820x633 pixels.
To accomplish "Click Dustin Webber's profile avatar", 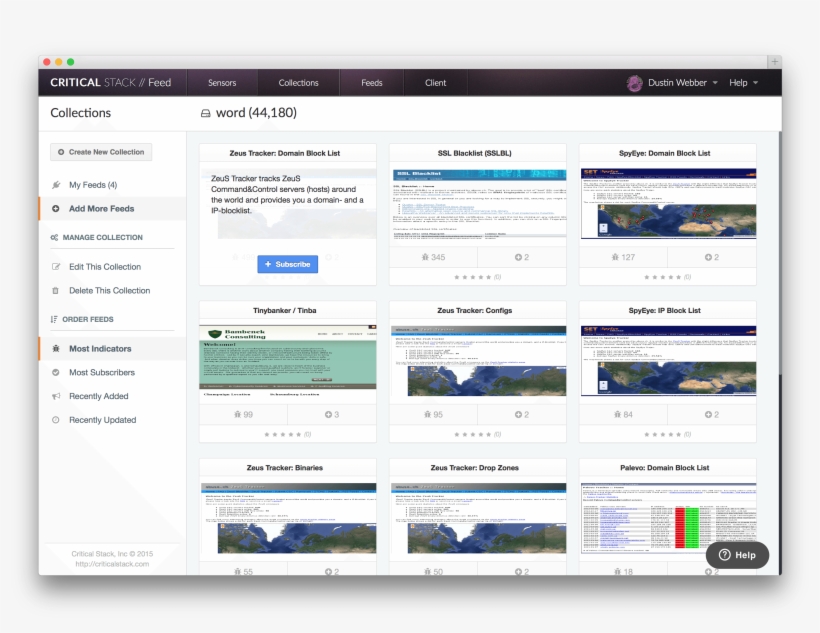I will point(634,83).
